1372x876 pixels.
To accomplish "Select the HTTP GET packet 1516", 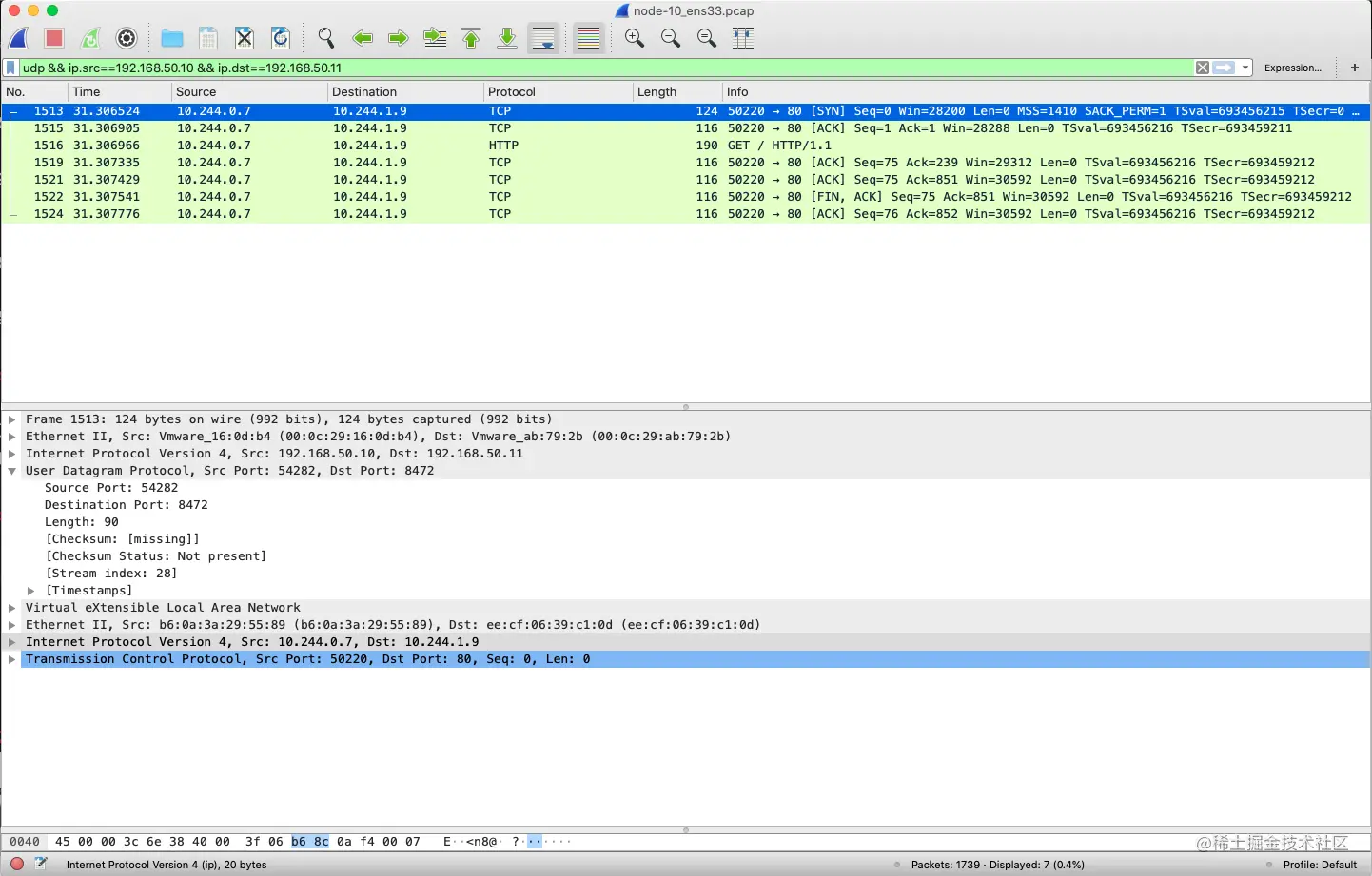I will coord(686,146).
